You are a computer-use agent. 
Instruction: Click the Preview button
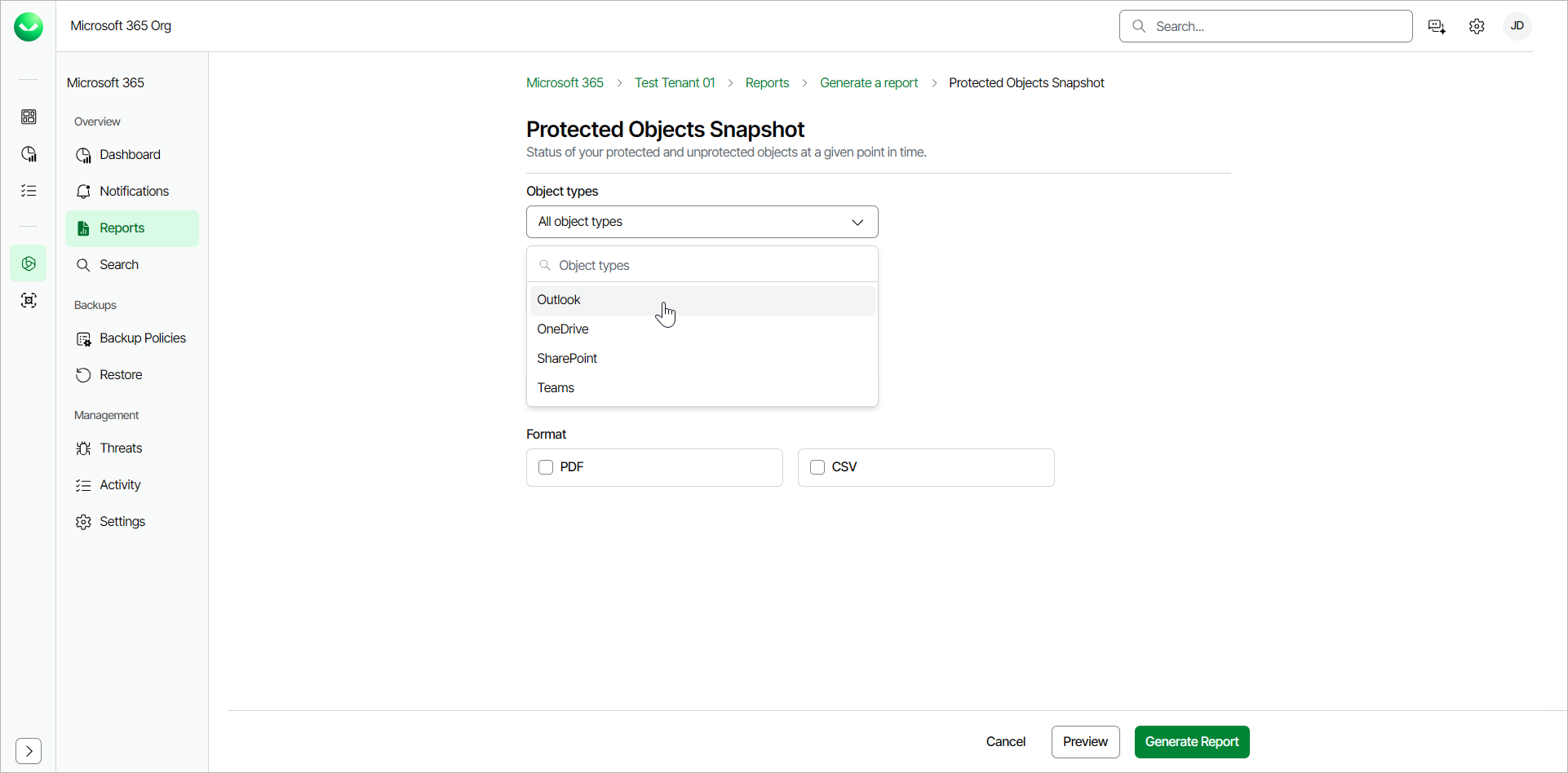pos(1085,742)
